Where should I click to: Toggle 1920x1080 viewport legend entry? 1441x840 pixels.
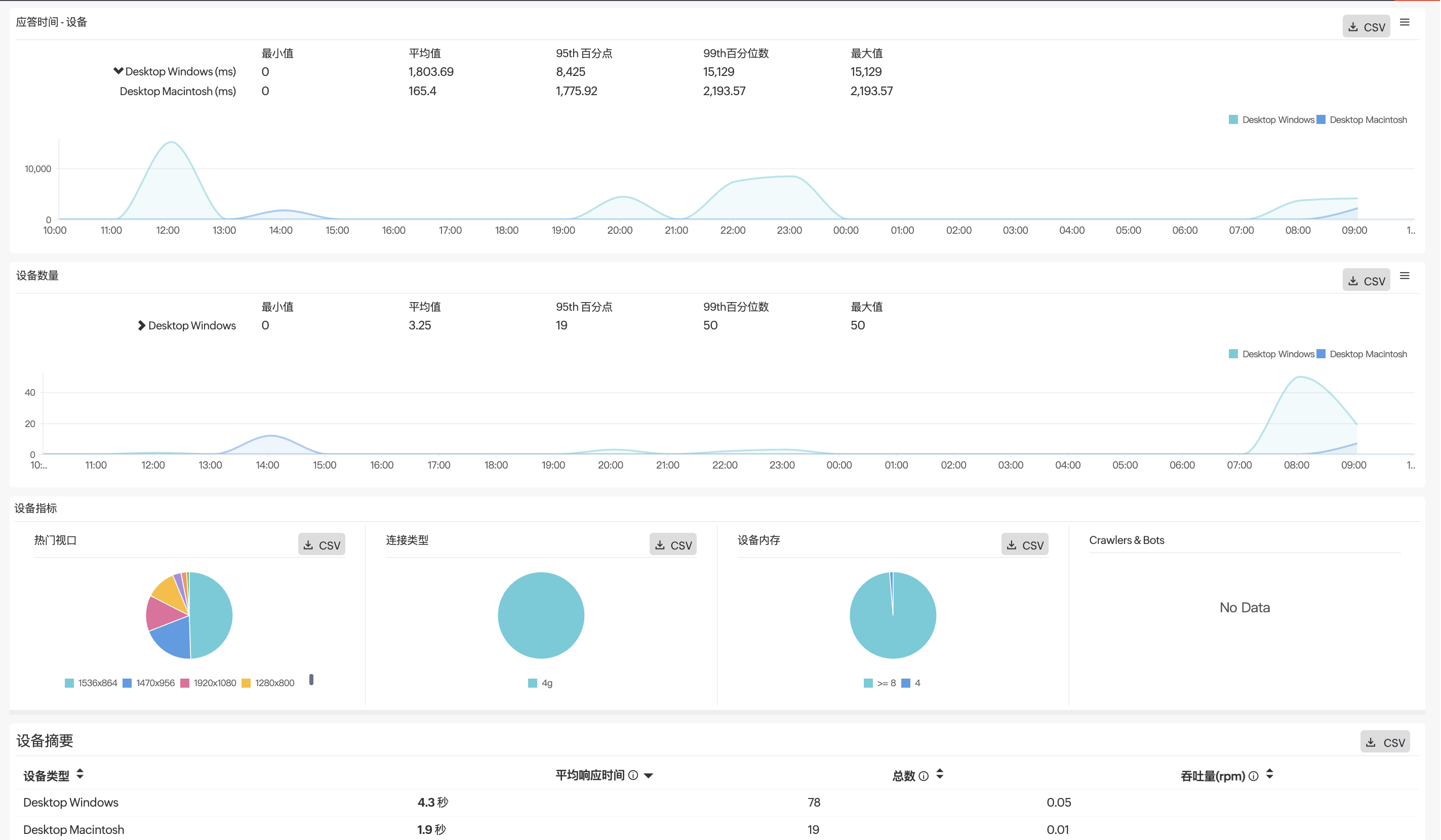(209, 684)
